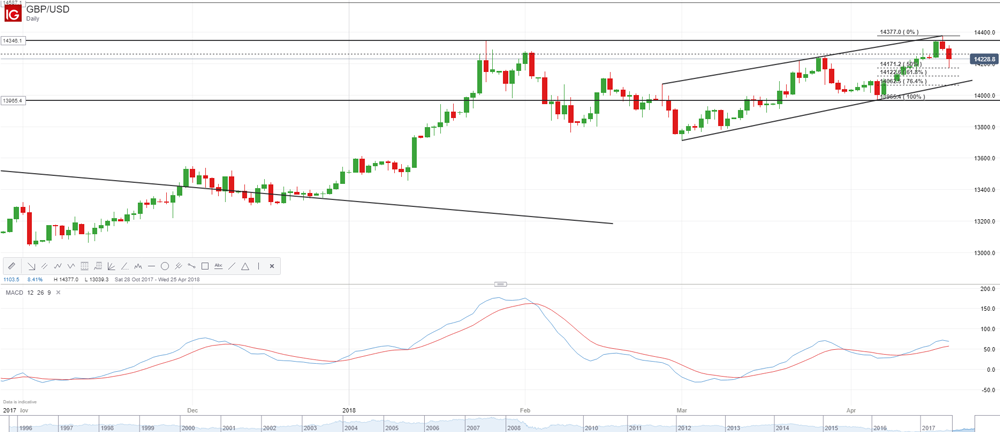Select the diagonal line tool
Image resolution: width=1000 pixels, height=432 pixels.
point(232,266)
